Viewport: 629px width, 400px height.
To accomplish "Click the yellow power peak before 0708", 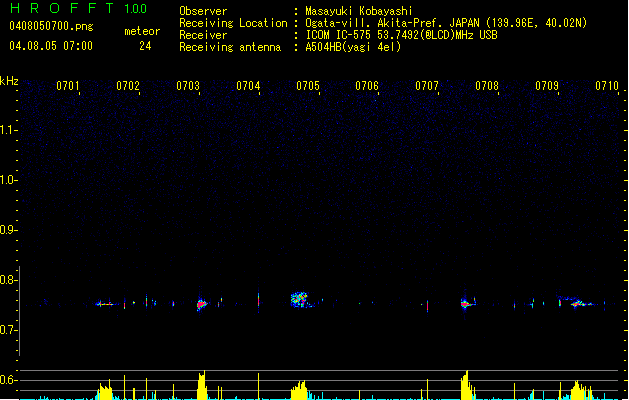I will [466, 385].
